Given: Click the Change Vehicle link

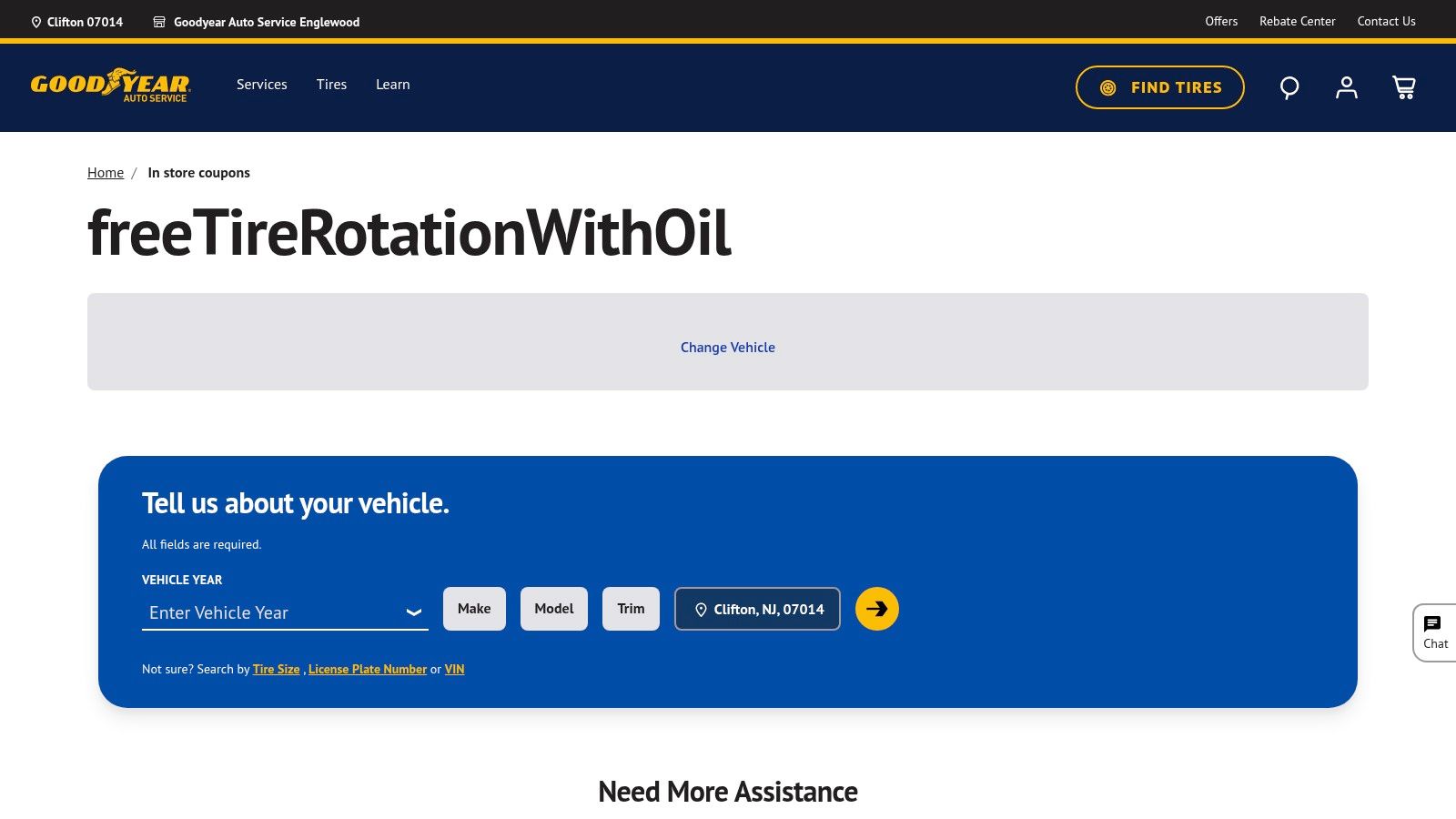Looking at the screenshot, I should click(x=727, y=347).
